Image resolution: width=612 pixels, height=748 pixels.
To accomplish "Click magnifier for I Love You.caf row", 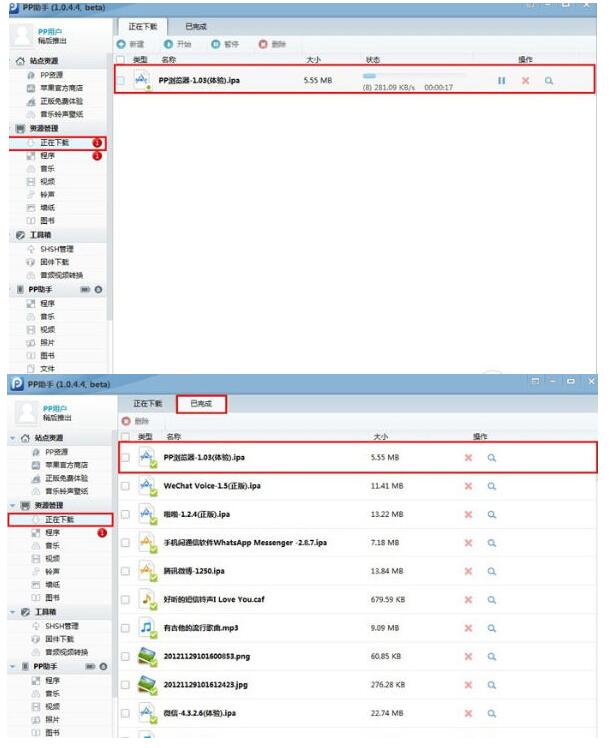I will tap(492, 600).
